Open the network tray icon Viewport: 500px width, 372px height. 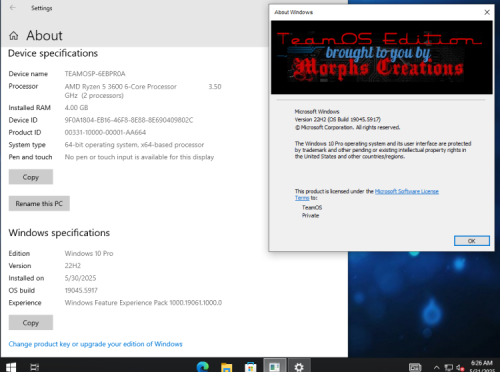(x=449, y=368)
